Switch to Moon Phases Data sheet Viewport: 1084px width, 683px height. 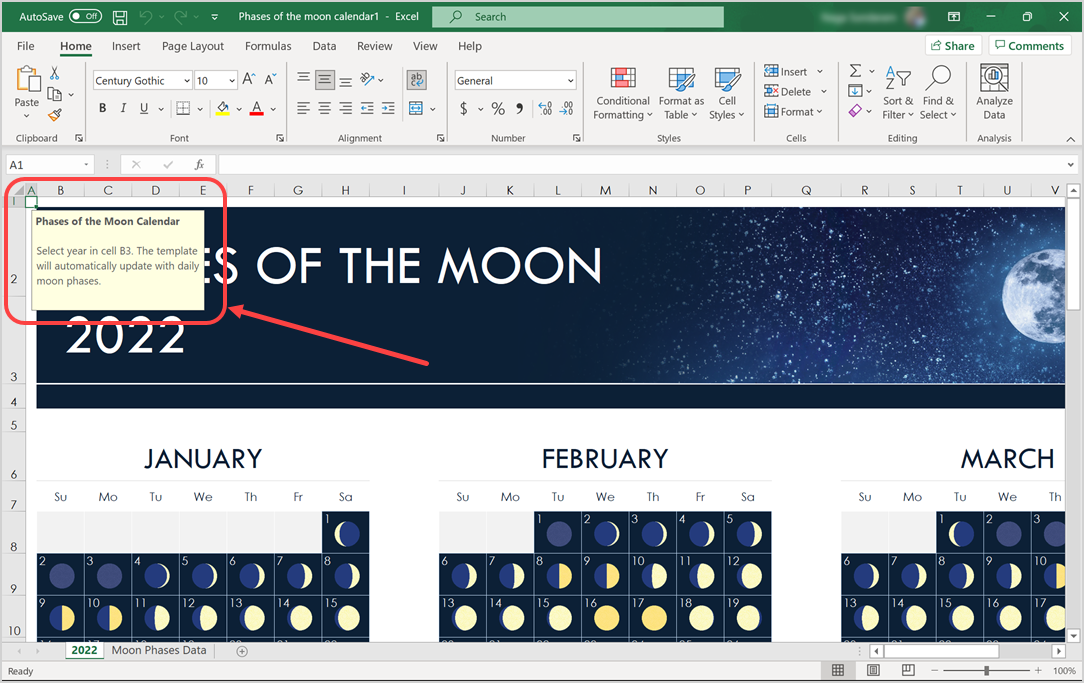pyautogui.click(x=159, y=651)
